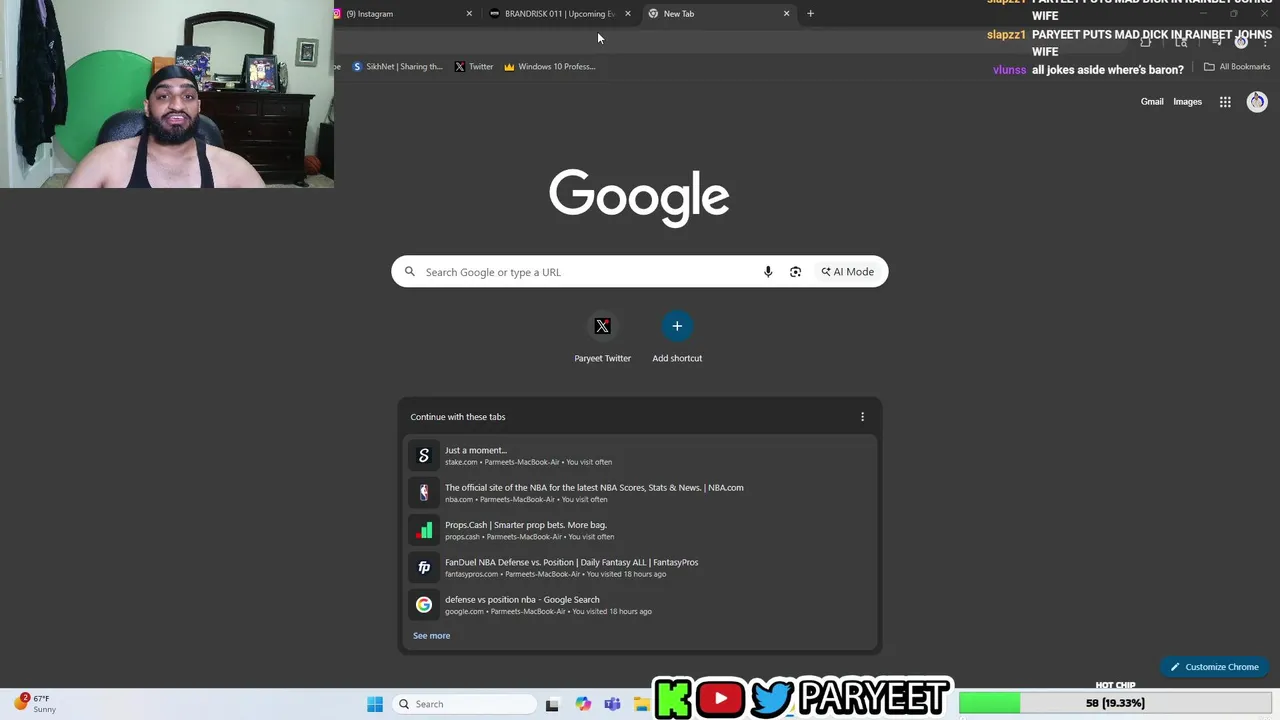Open the Windows 10 Profess... bookmark
Image resolution: width=1280 pixels, height=720 pixels.
(550, 67)
